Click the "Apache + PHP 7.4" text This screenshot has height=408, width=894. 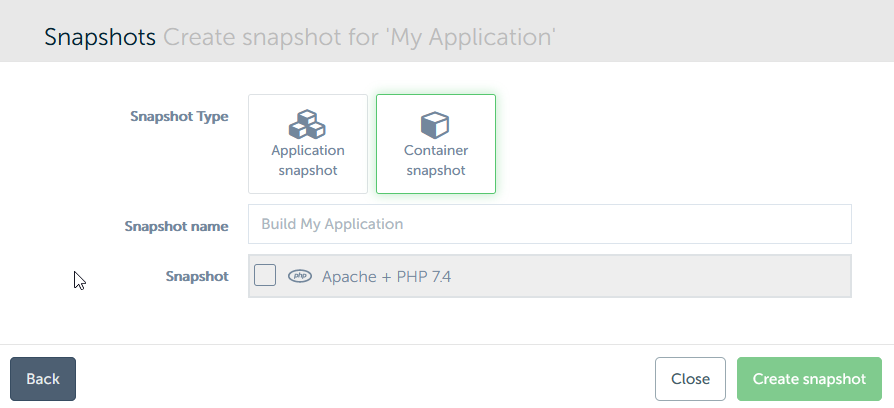(387, 277)
